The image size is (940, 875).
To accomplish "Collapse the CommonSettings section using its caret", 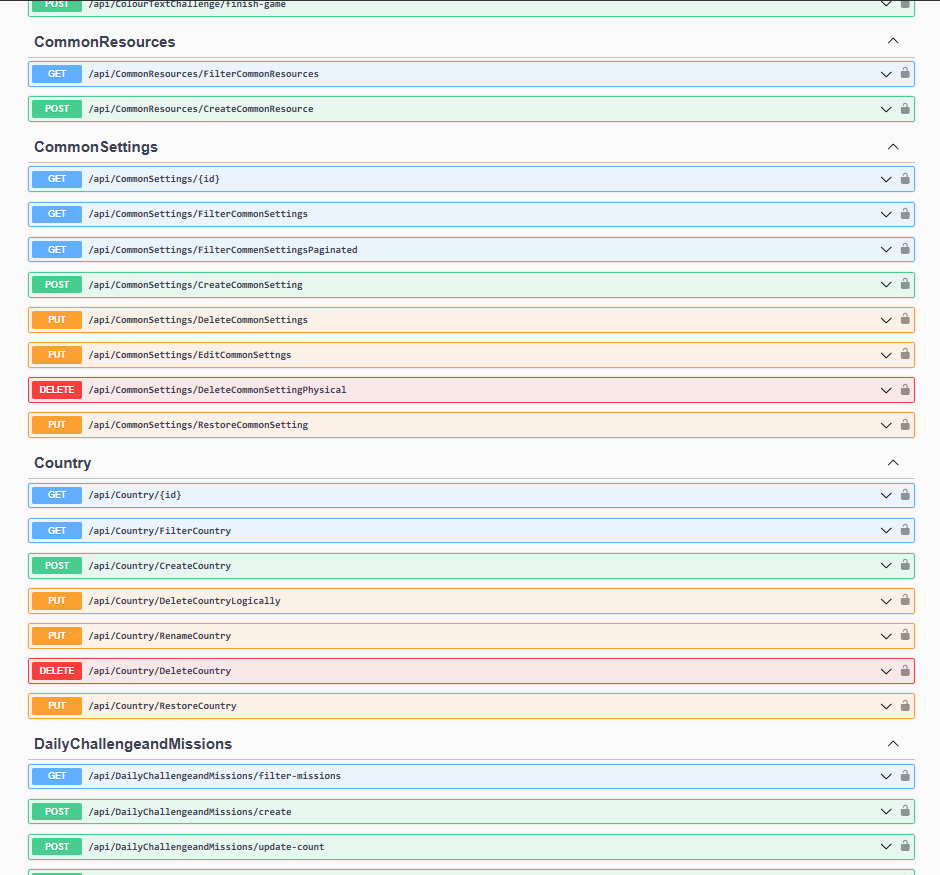I will point(893,146).
